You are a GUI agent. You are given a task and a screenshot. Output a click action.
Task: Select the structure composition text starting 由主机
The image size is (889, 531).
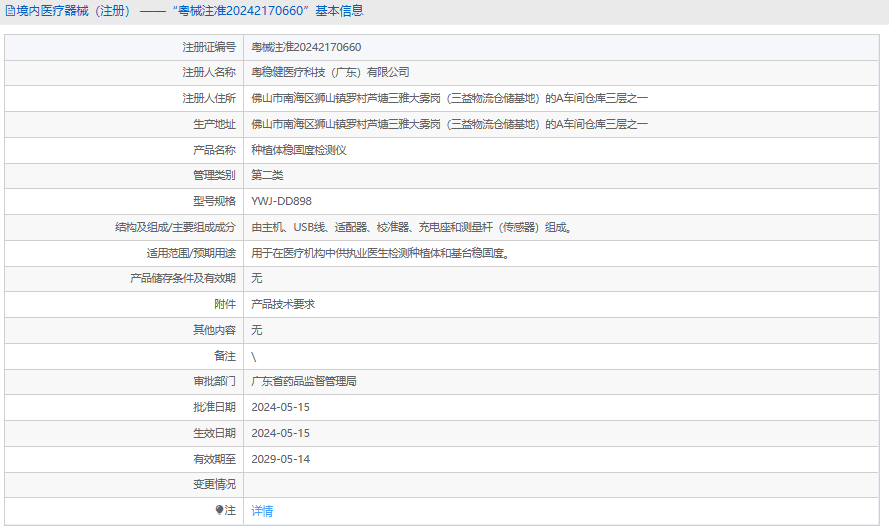click(412, 227)
